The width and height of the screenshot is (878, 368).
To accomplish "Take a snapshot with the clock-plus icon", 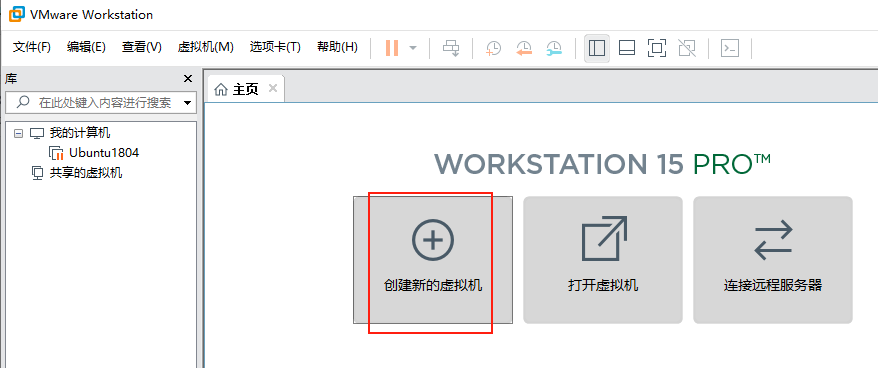I will pyautogui.click(x=493, y=48).
